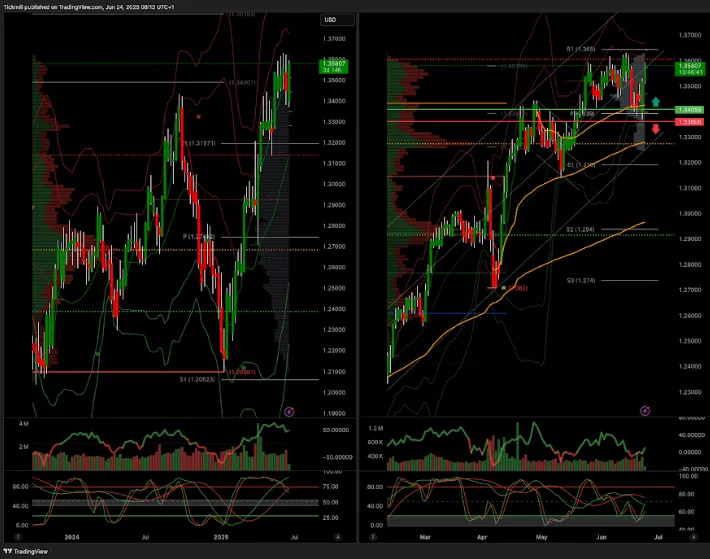Toggle auto-scale A button on left chart
Image resolution: width=710 pixels, height=559 pixels.
[337, 537]
